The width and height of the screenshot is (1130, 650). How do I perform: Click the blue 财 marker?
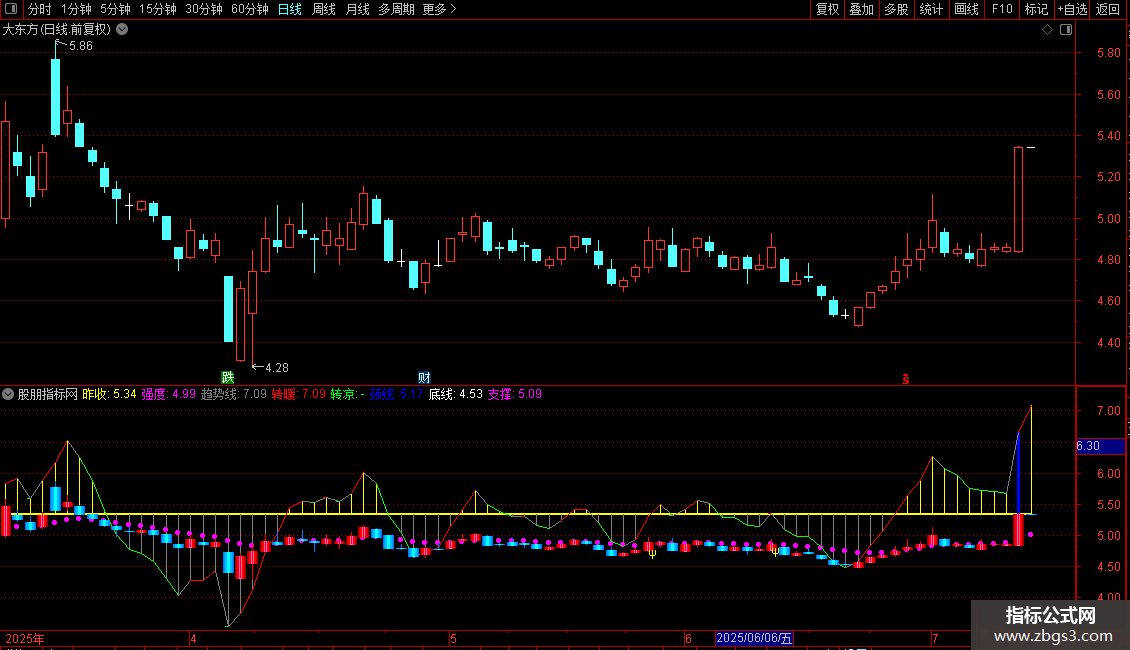coord(424,378)
